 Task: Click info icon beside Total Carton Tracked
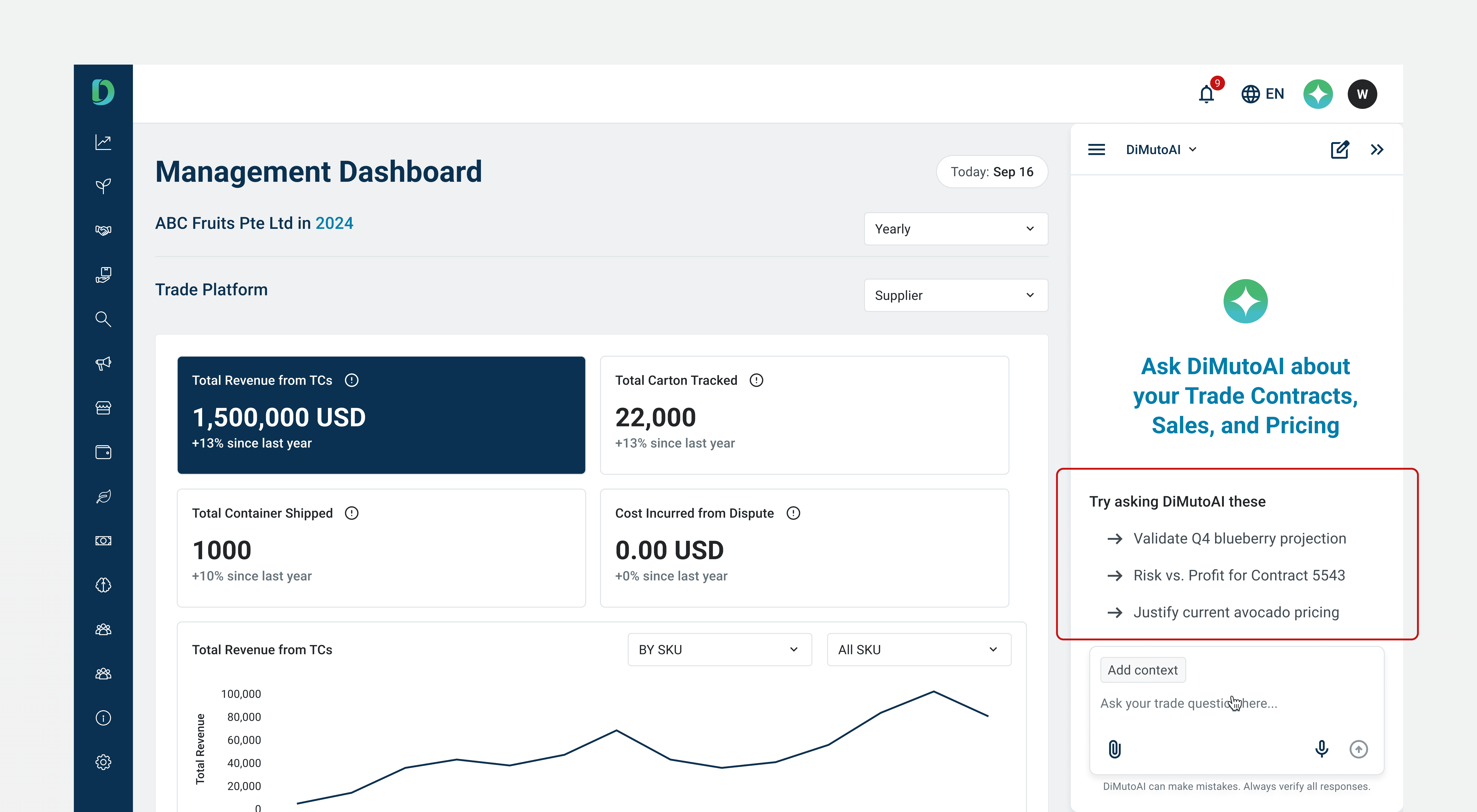756,380
